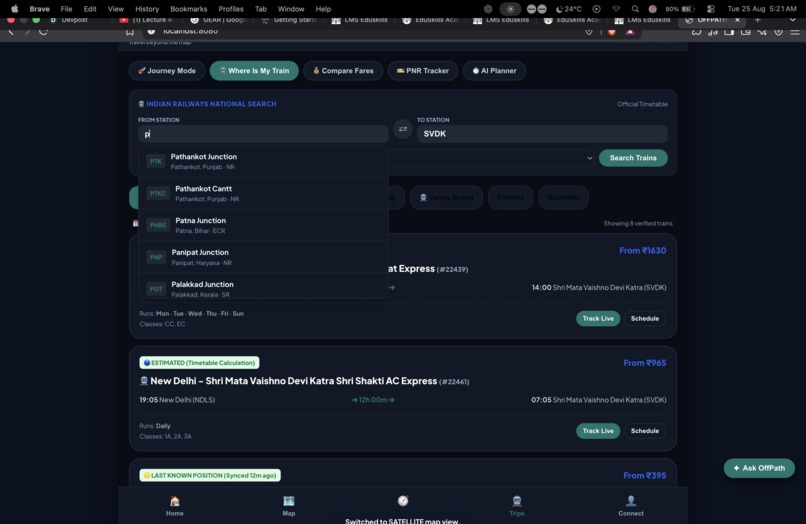View Schedule for the ₹1630 train
Image resolution: width=806 pixels, height=524 pixels.
(645, 319)
